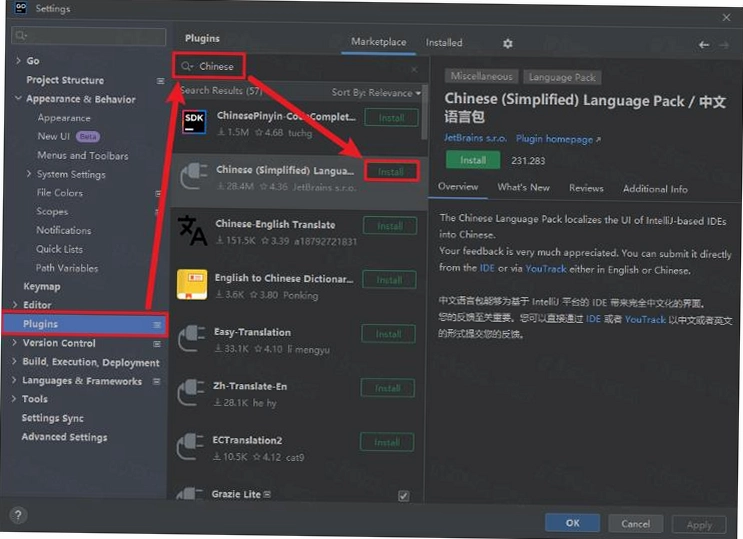The image size is (743, 539).
Task: Expand the Version Control chevron
Action: (x=15, y=342)
